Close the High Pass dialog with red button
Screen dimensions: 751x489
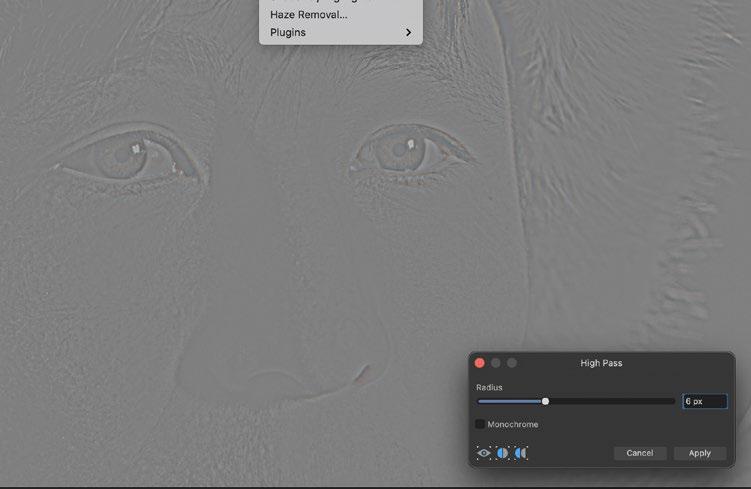tap(480, 363)
